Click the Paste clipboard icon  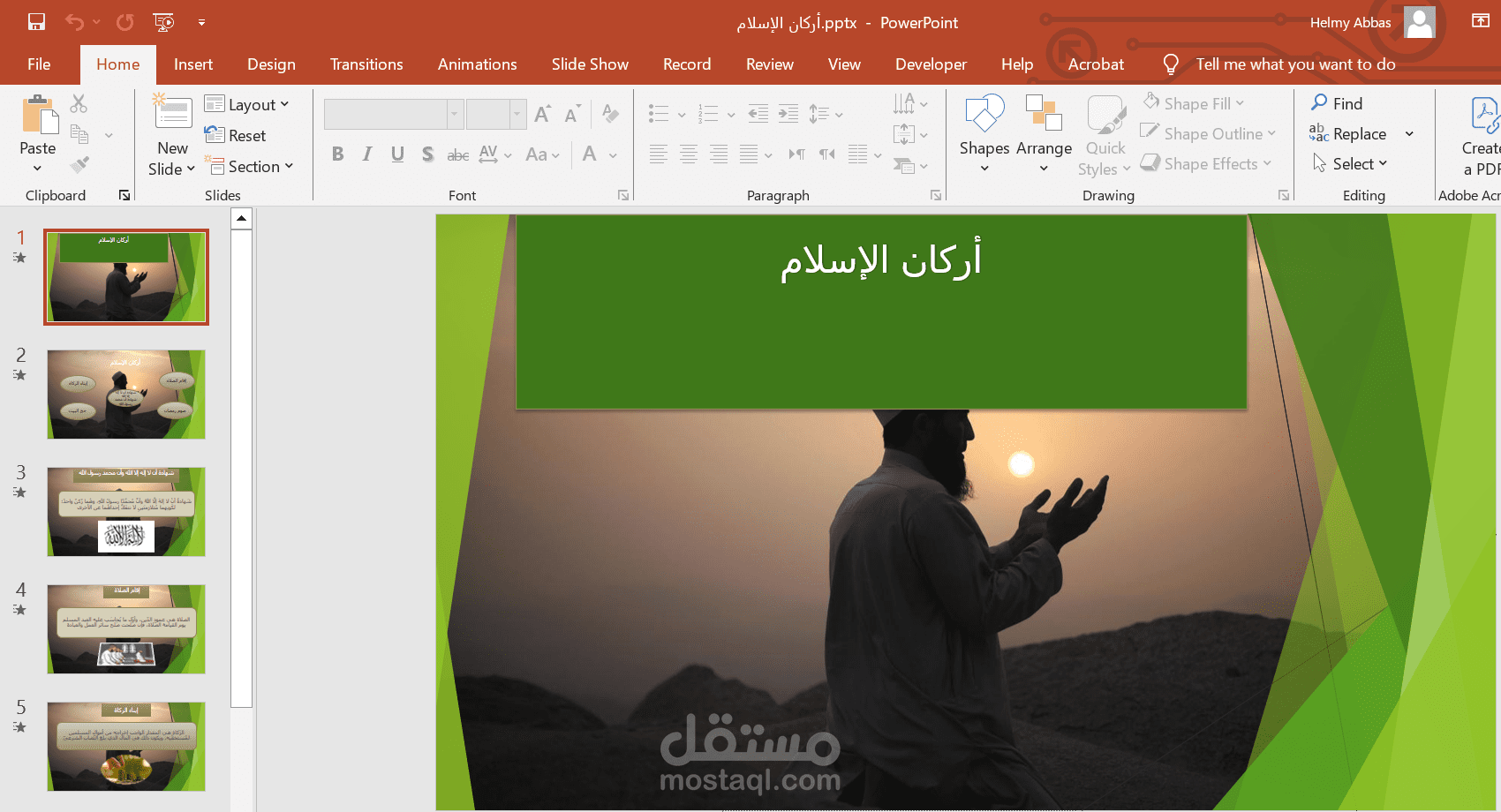click(x=39, y=116)
